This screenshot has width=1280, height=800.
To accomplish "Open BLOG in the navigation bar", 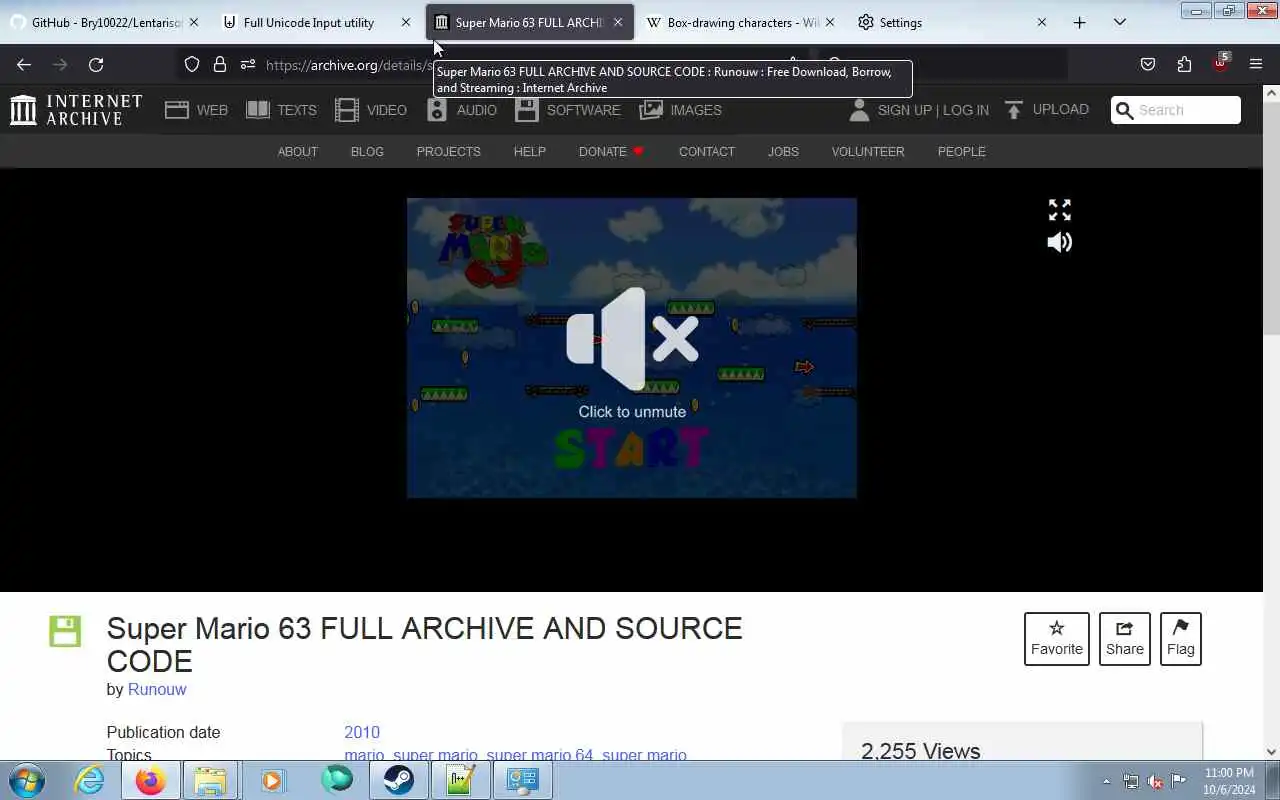I will (367, 152).
